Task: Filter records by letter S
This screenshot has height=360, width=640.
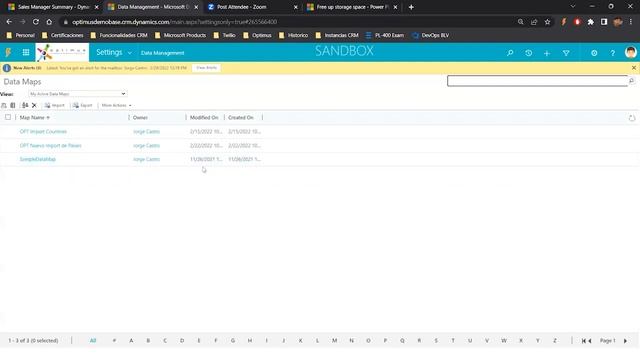Action: pyautogui.click(x=436, y=341)
